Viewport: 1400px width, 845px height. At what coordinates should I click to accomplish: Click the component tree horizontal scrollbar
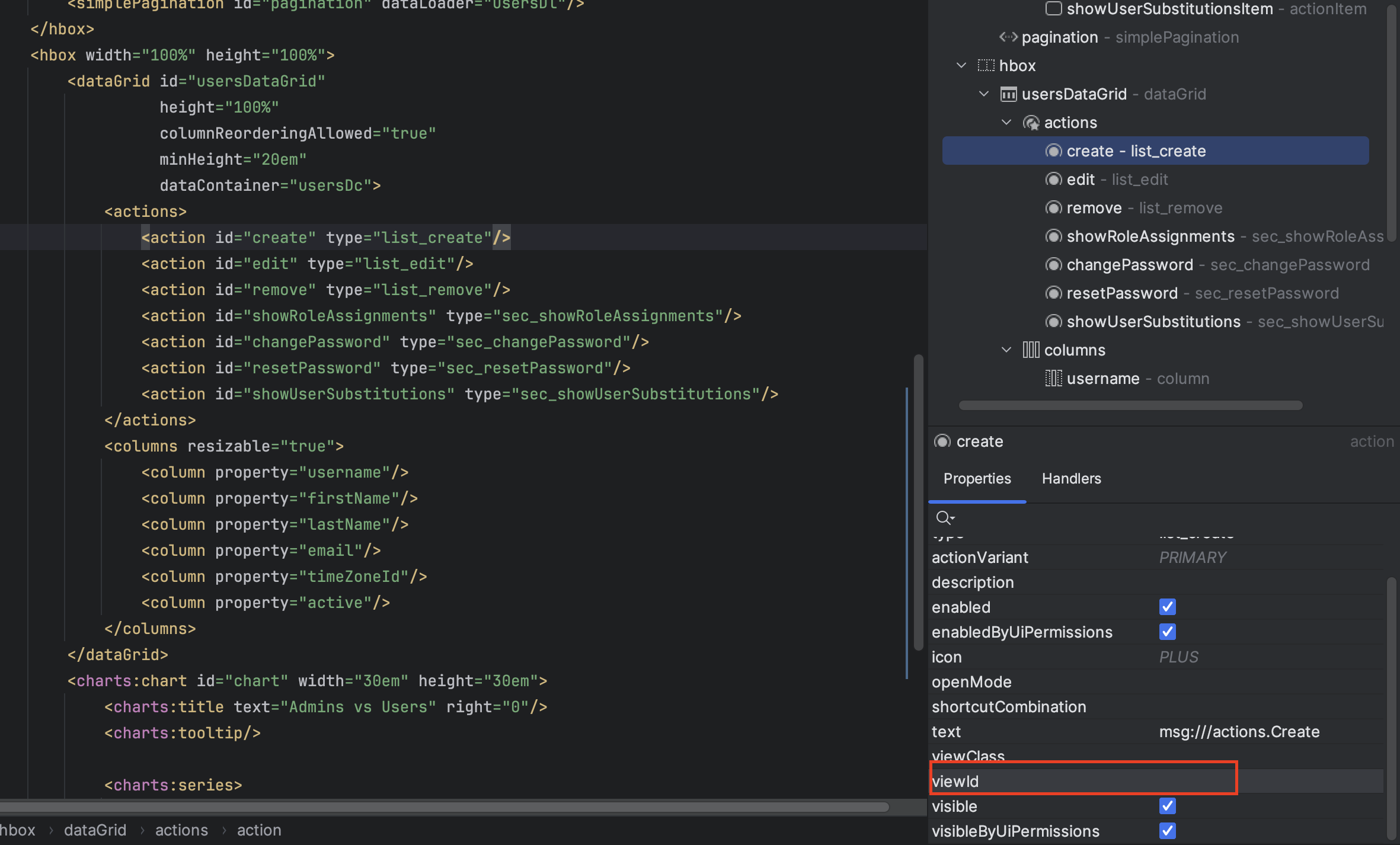(1130, 405)
